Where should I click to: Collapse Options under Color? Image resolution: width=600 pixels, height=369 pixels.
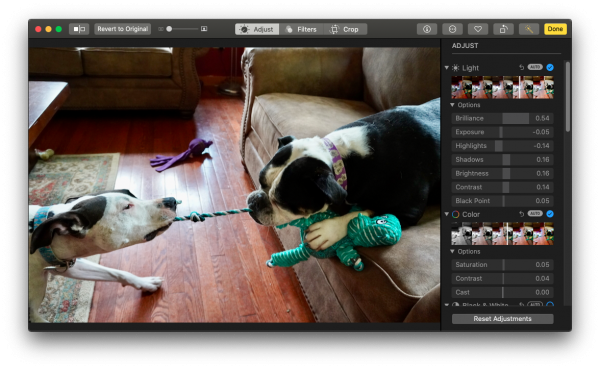(x=452, y=251)
